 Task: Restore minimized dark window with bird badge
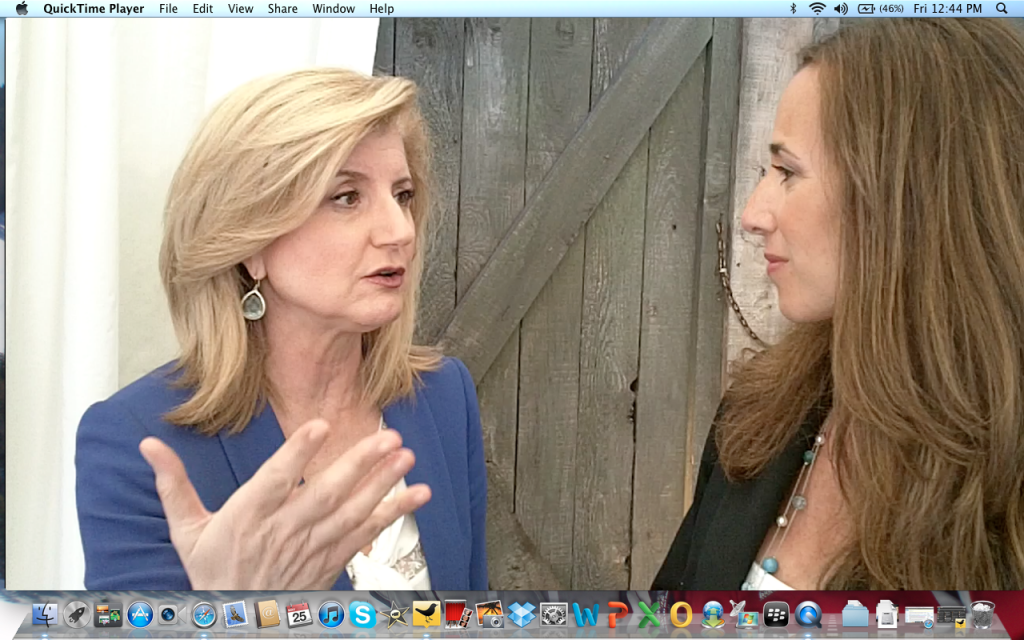click(x=951, y=616)
